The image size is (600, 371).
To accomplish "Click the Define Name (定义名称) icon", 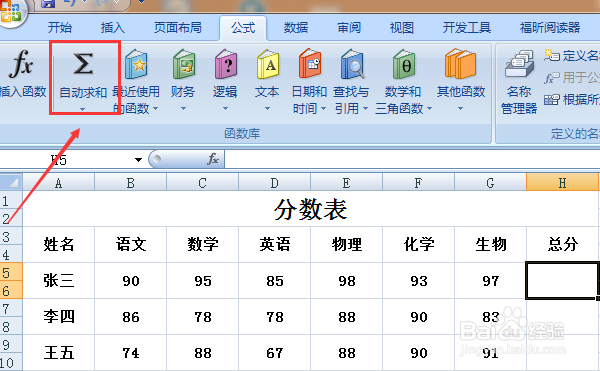I will click(552, 56).
